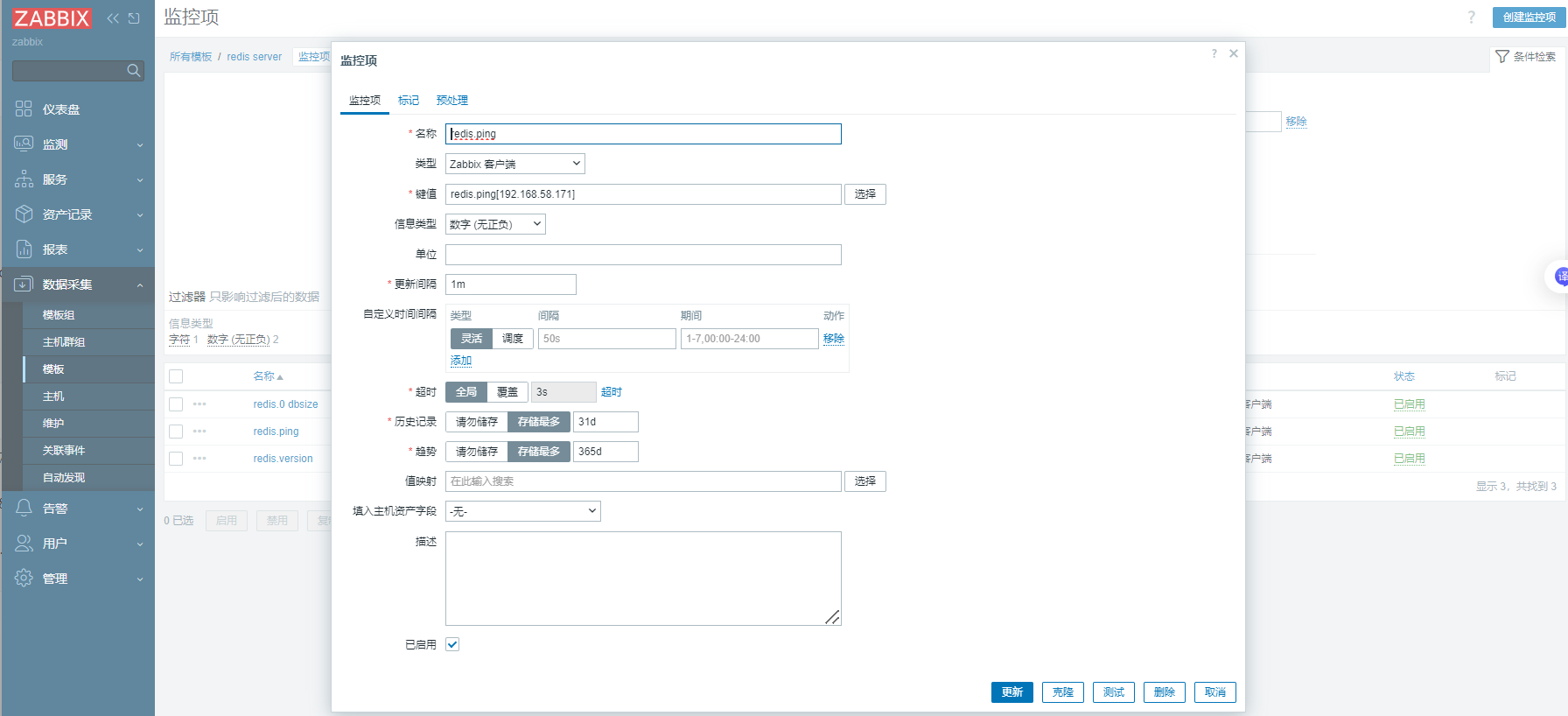This screenshot has height=716, width=1568.
Task: Click the 管理 gear icon
Action: (24, 578)
